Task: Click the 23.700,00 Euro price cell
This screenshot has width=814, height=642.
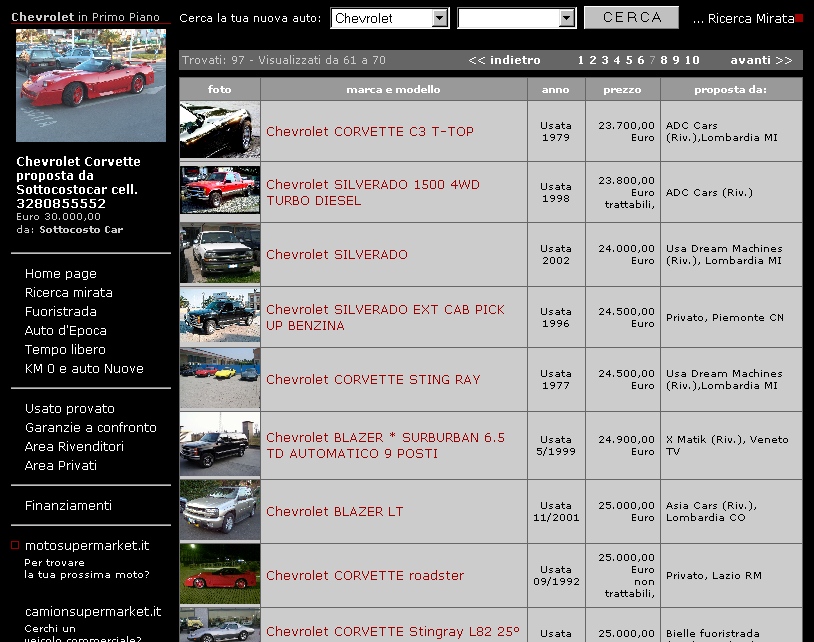Action: [623, 131]
